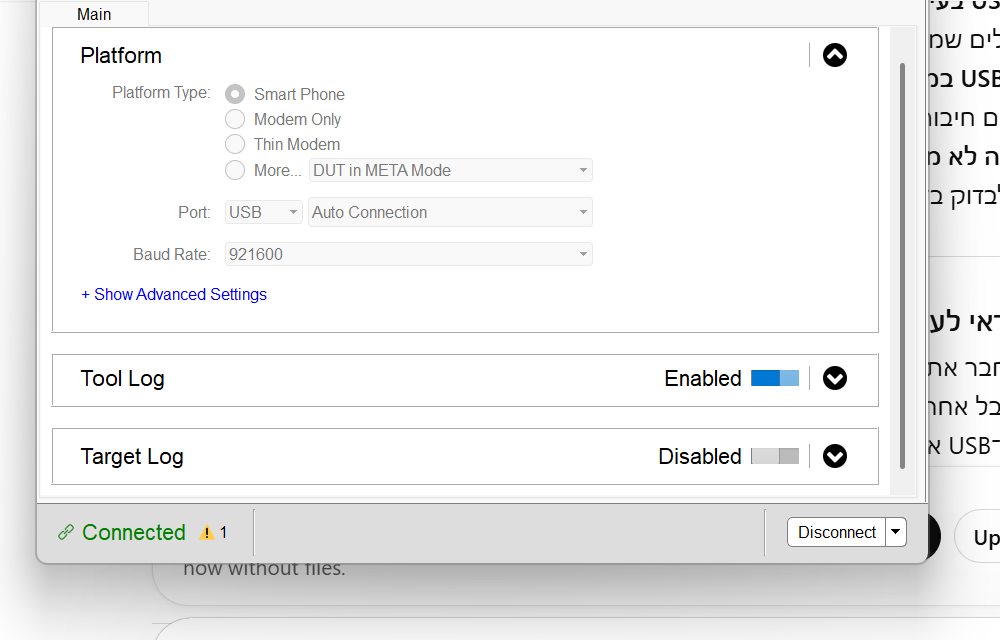Image resolution: width=1000 pixels, height=640 pixels.
Task: Click the Disconnect button
Action: point(837,532)
